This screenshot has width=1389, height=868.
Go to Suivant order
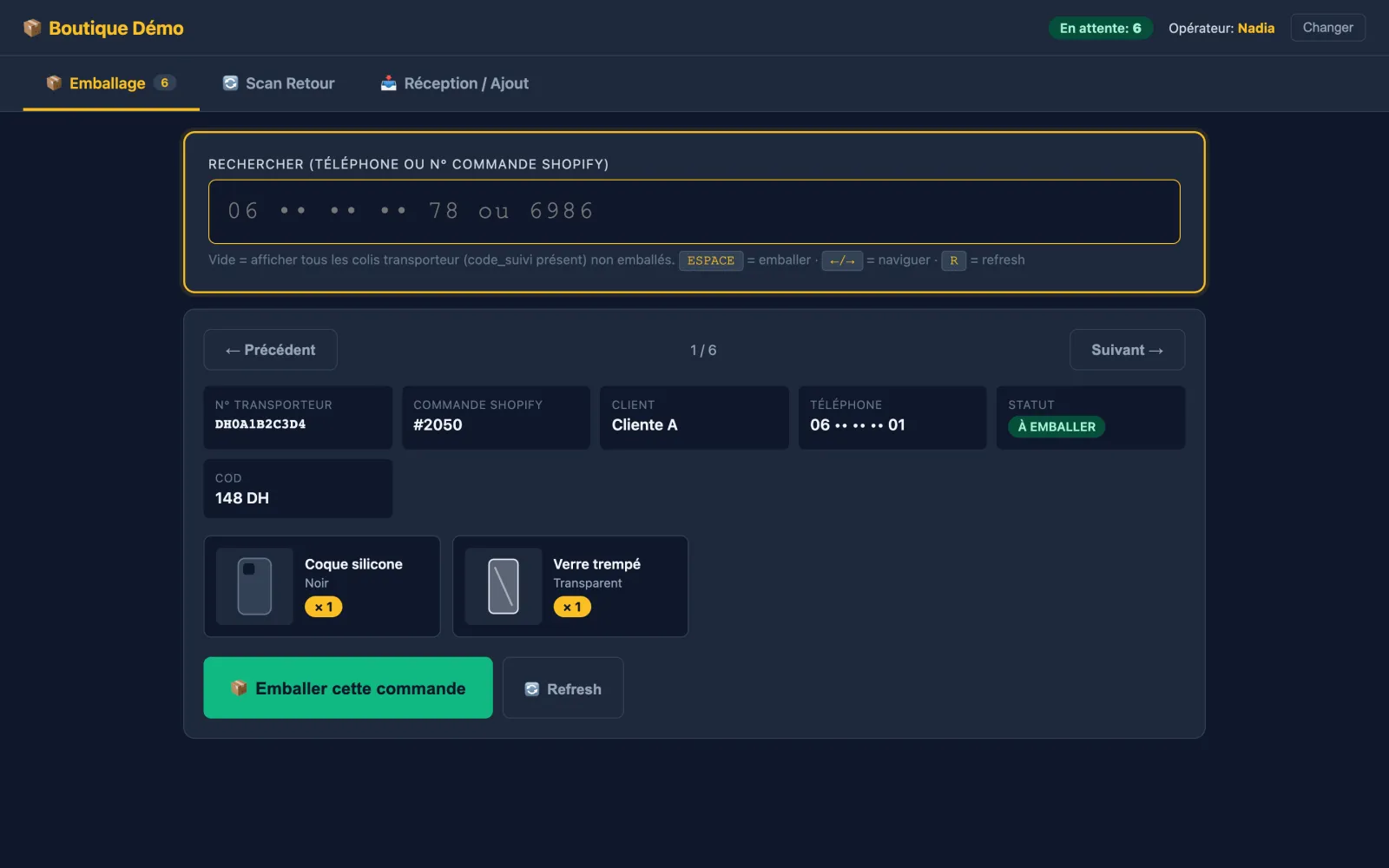1127,350
